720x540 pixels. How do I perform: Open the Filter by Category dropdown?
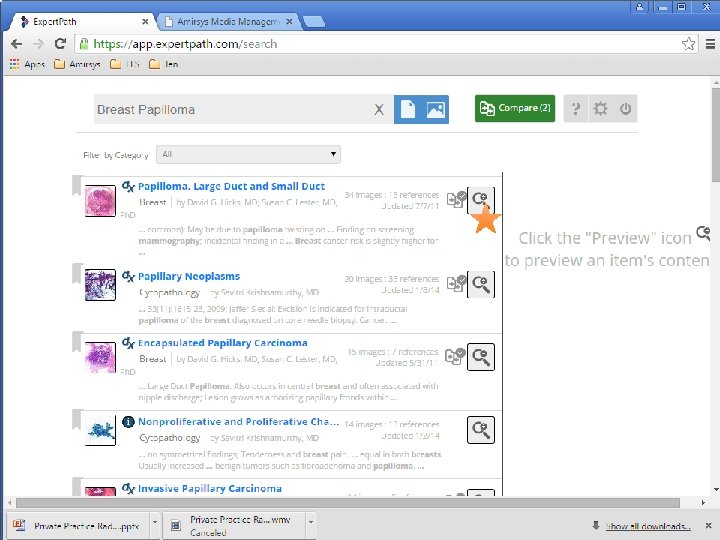click(x=248, y=154)
